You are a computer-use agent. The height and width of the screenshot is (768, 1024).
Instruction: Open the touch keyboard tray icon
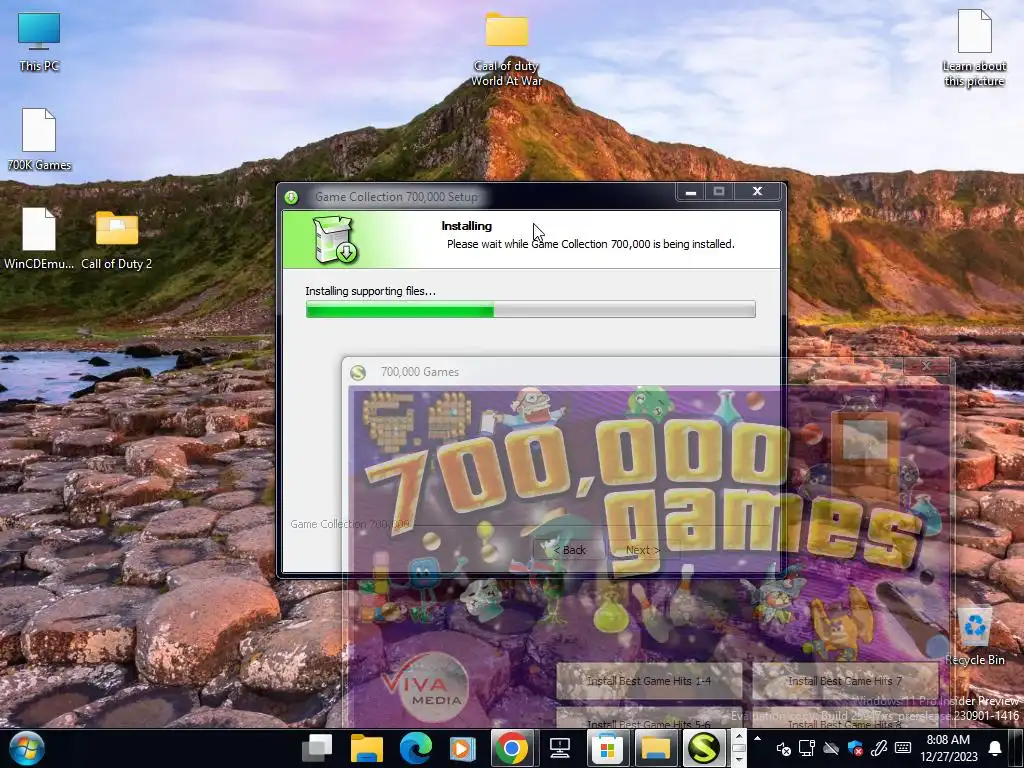[x=903, y=748]
